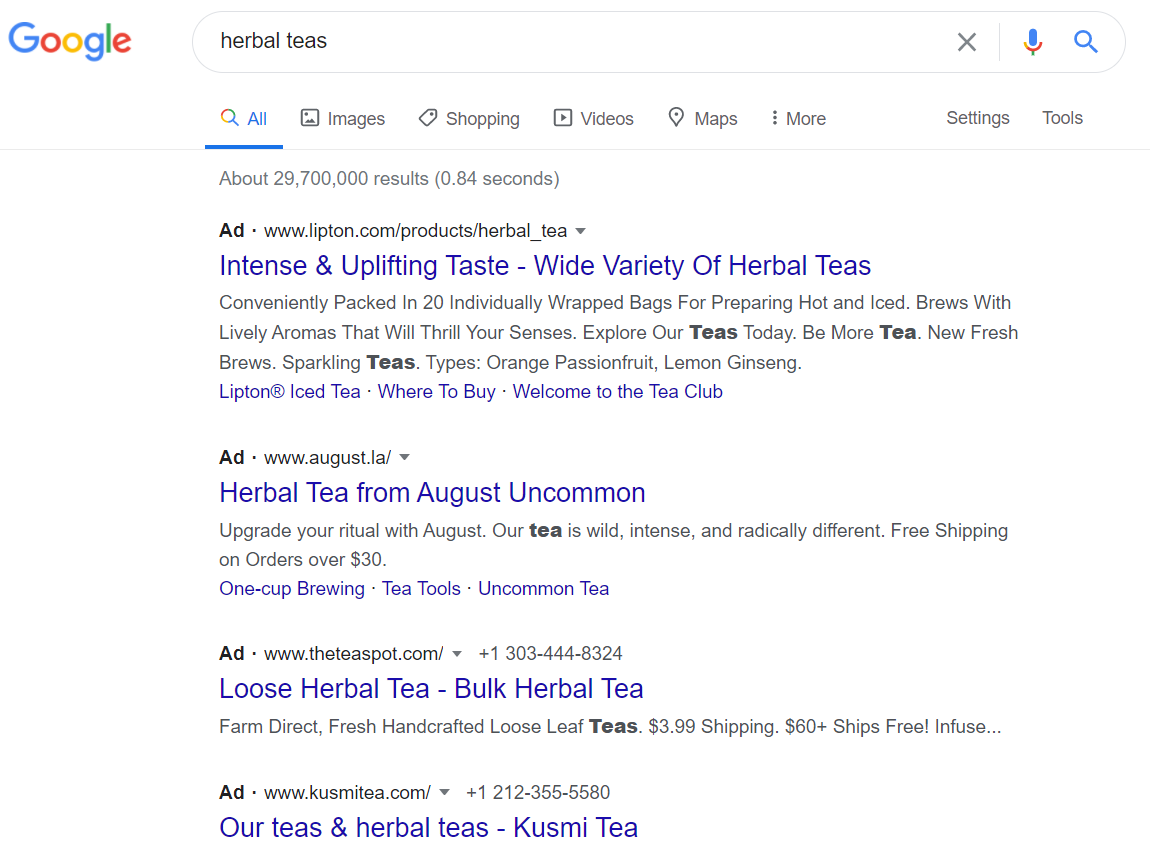Click the Videos play icon
This screenshot has height=847, width=1150.
click(562, 118)
